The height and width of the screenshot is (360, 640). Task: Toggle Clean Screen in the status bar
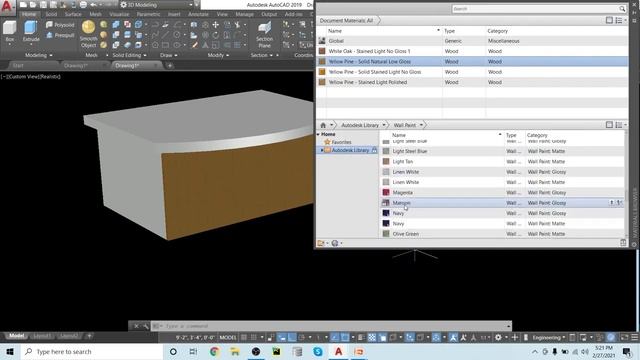click(624, 338)
